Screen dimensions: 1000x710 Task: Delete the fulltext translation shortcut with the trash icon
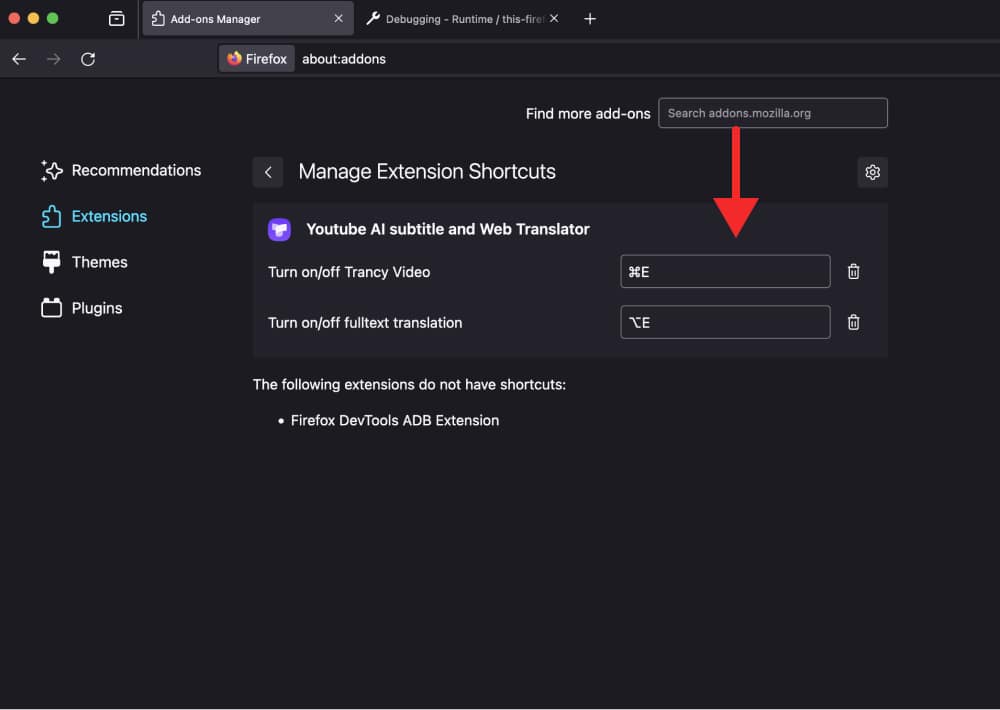tap(853, 322)
